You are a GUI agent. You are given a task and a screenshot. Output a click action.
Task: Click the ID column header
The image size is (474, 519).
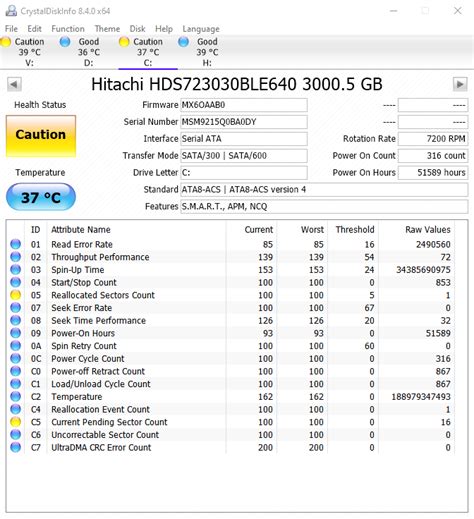click(x=35, y=230)
